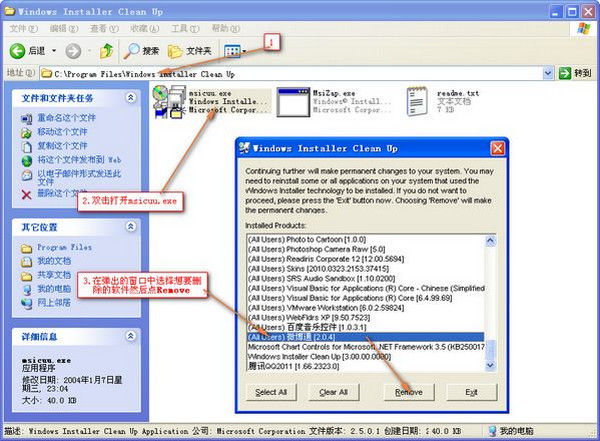Open the address bar dropdown arrow
Image resolution: width=600 pixels, height=441 pixels.
point(548,73)
